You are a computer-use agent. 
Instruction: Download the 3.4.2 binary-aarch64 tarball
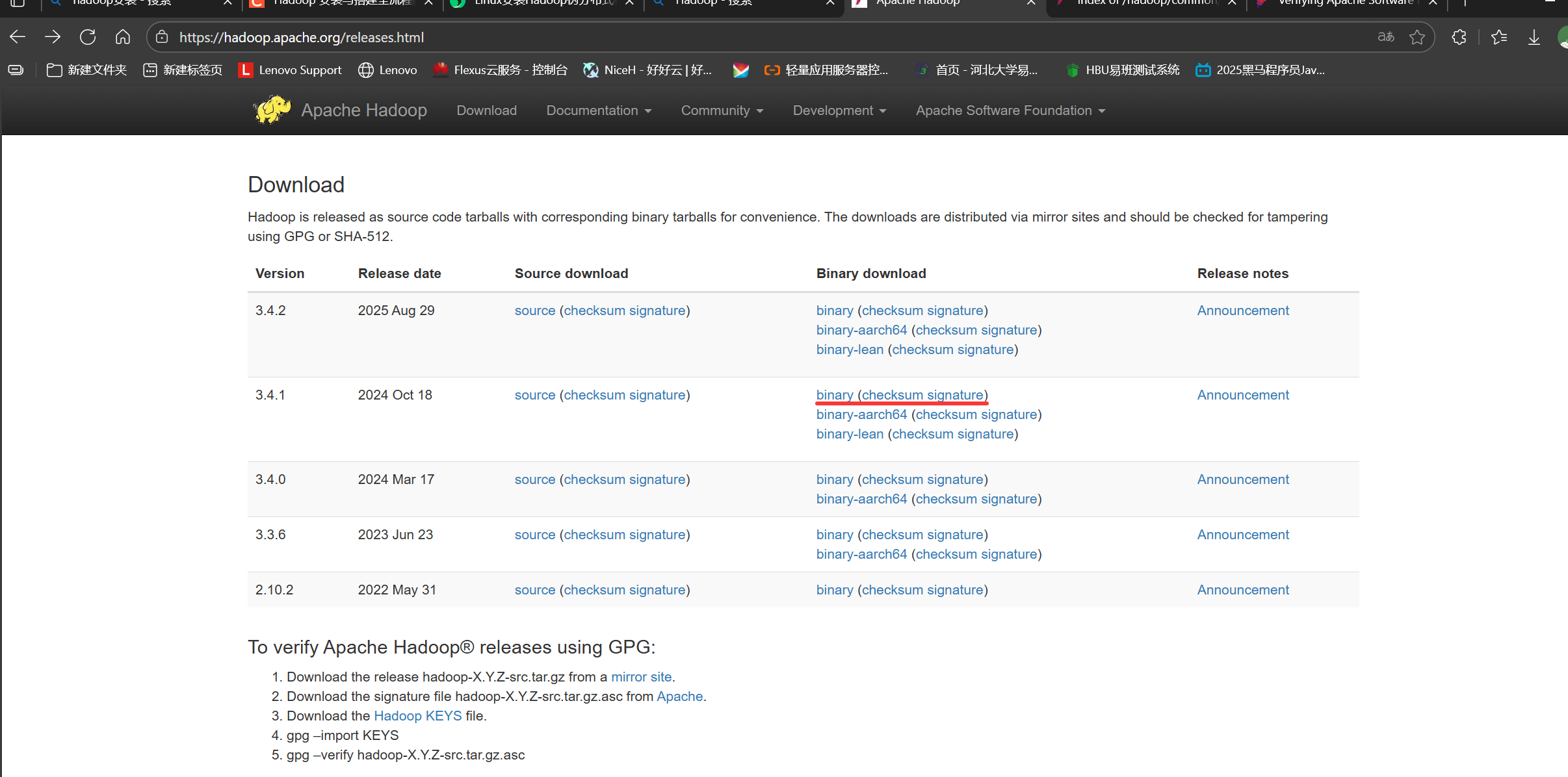(x=861, y=330)
